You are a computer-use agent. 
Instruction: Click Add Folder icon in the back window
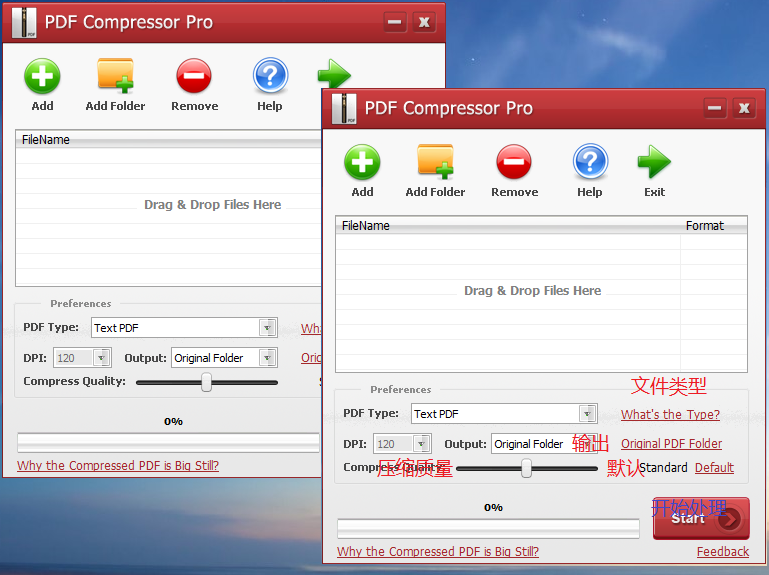point(115,76)
